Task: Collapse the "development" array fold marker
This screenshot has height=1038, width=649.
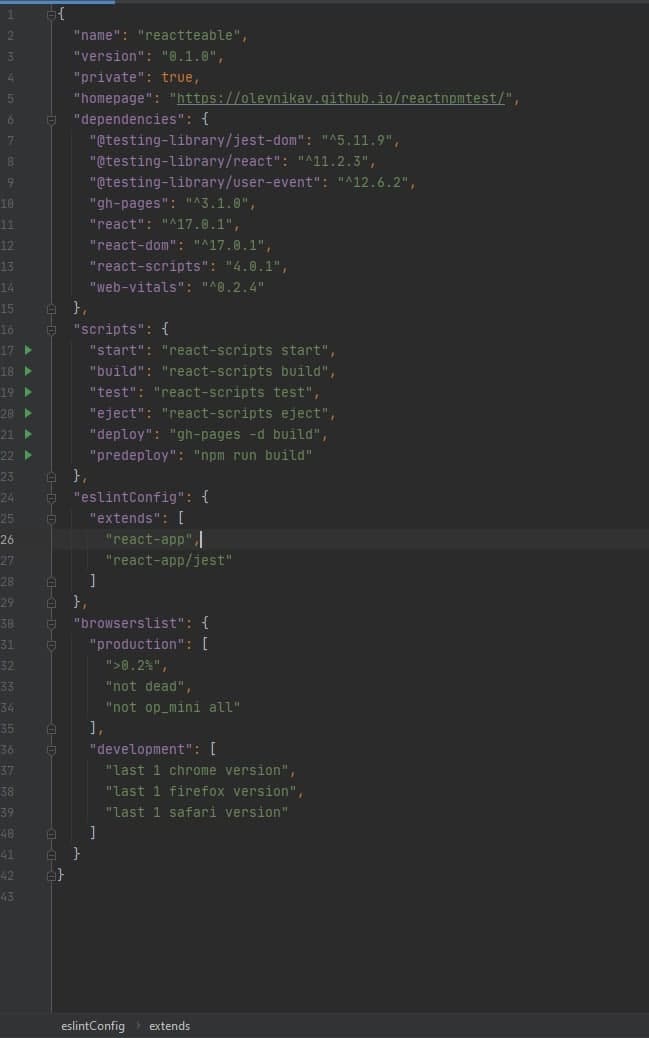Action: click(x=52, y=749)
